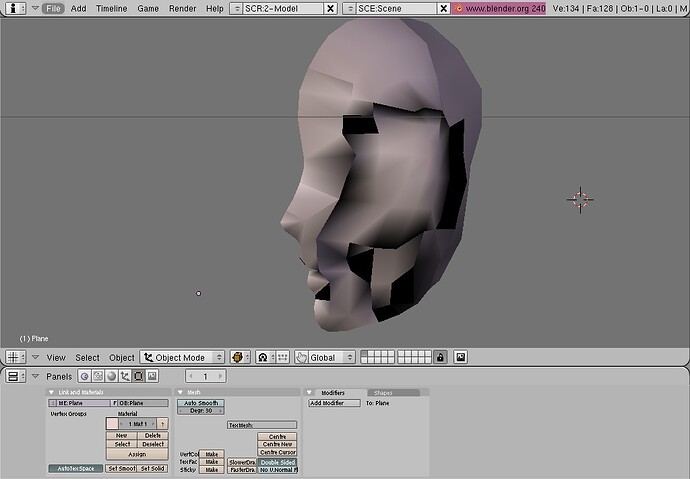Collapse the Panels header menu triangle
Screen dimensions: 690x479
[x=36, y=376]
